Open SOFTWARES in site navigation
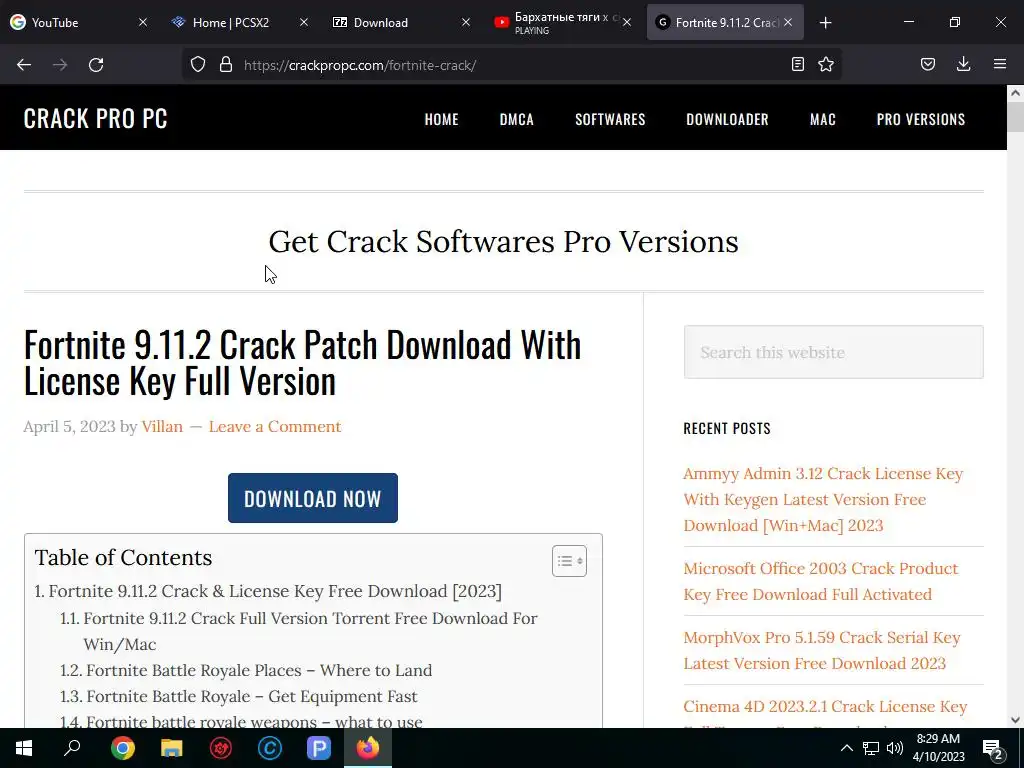Screen dimensions: 1024x768 [610, 119]
